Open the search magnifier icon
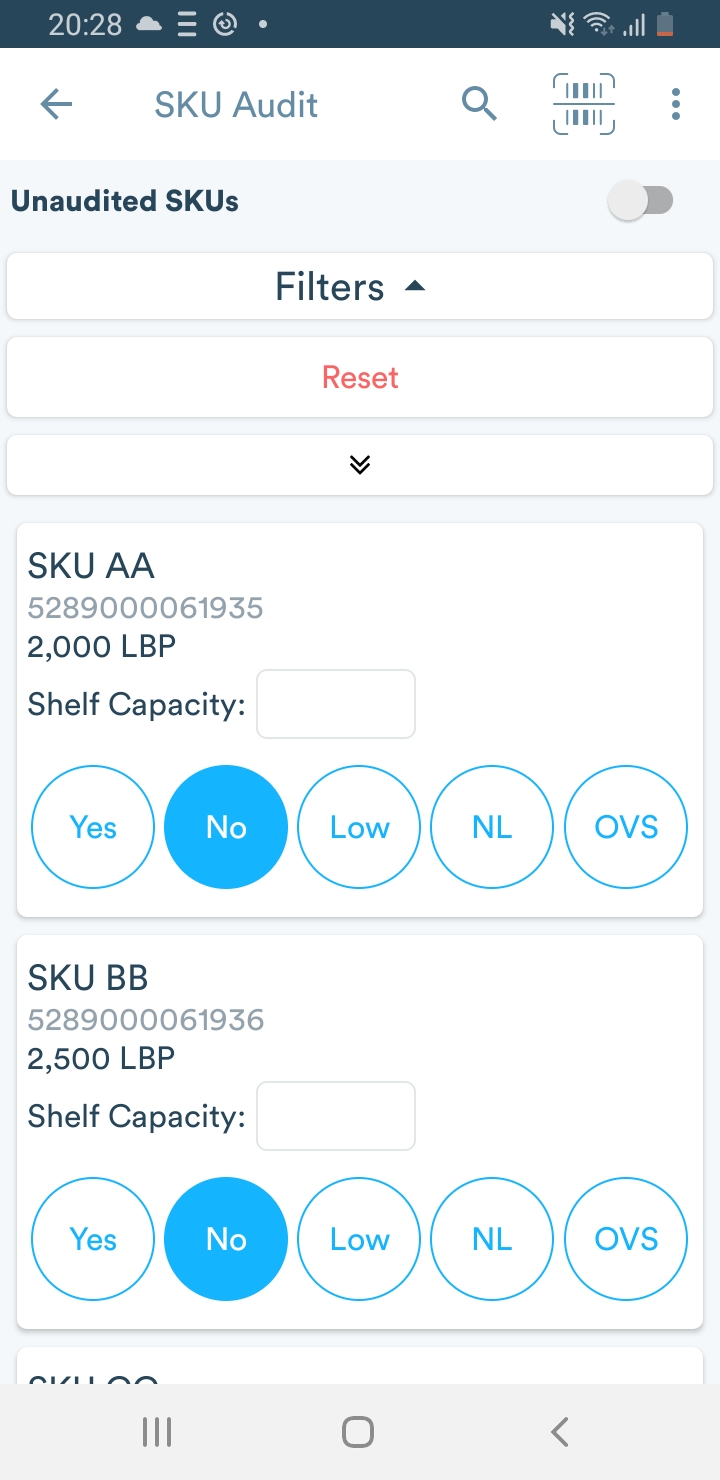720x1480 pixels. click(479, 104)
